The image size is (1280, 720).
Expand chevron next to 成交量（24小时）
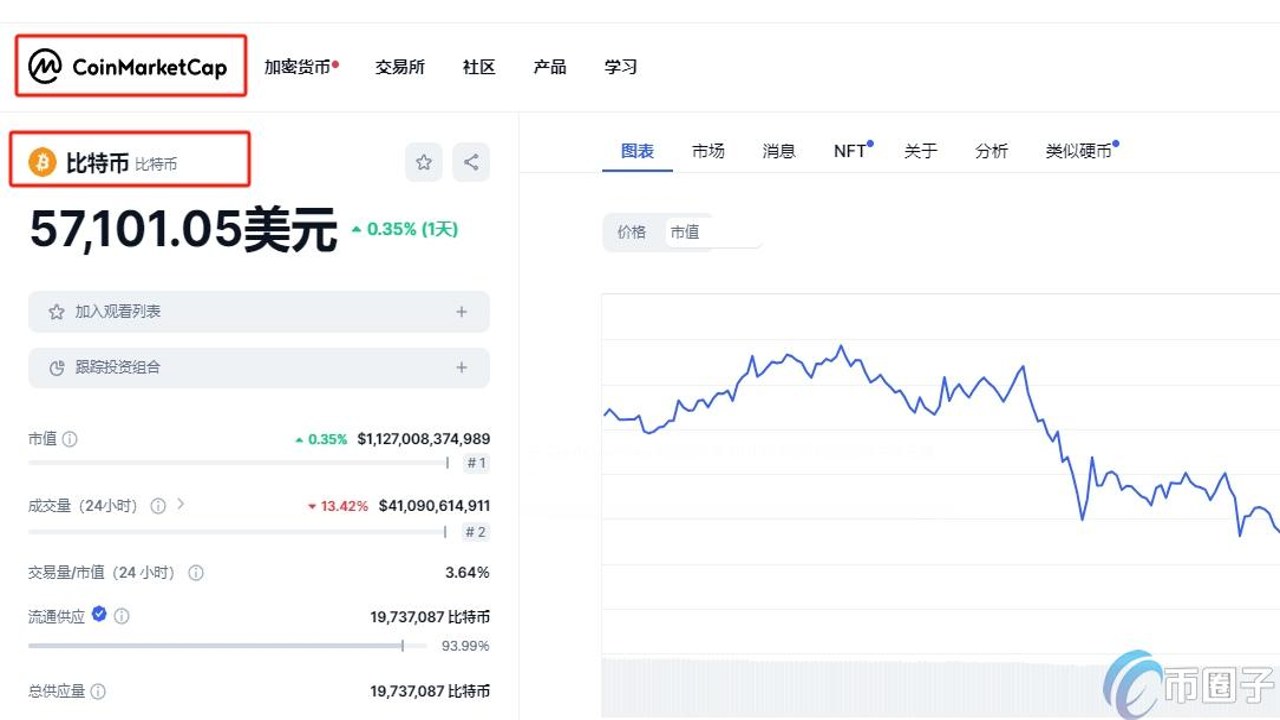tap(181, 504)
